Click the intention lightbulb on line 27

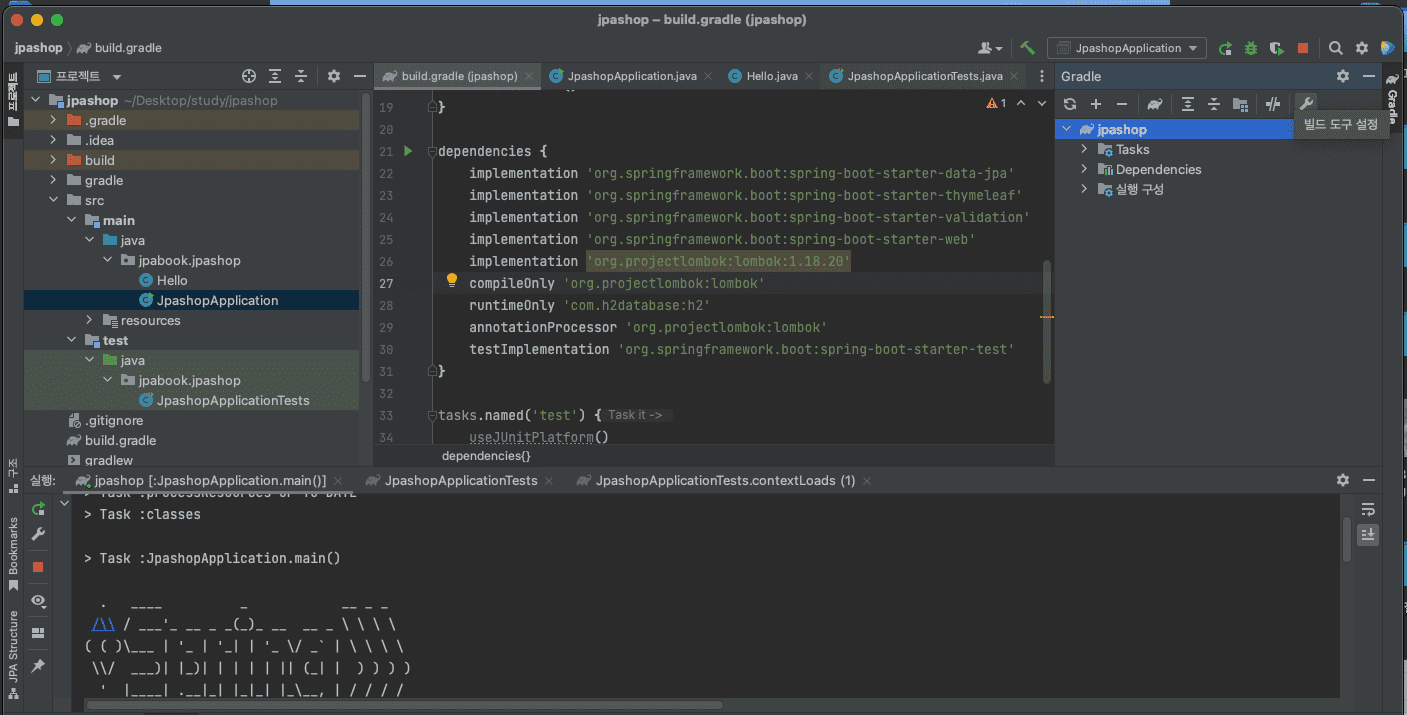pyautogui.click(x=451, y=281)
